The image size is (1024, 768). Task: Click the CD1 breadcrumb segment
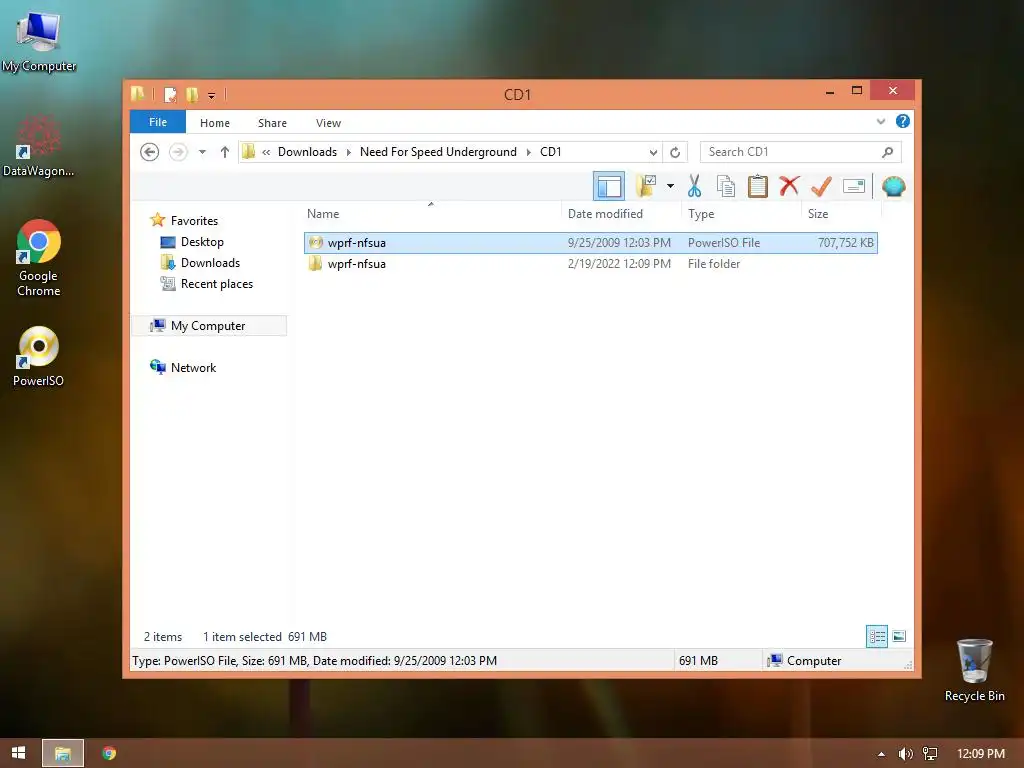pyautogui.click(x=551, y=152)
